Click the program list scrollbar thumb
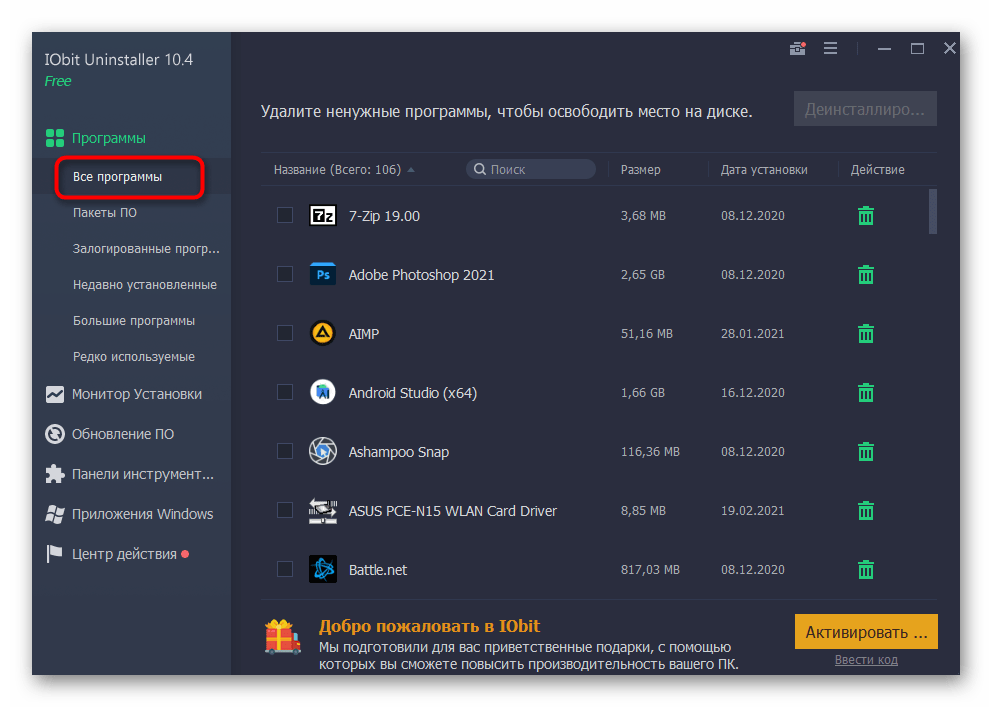Viewport: 992px width, 707px height. (x=933, y=211)
